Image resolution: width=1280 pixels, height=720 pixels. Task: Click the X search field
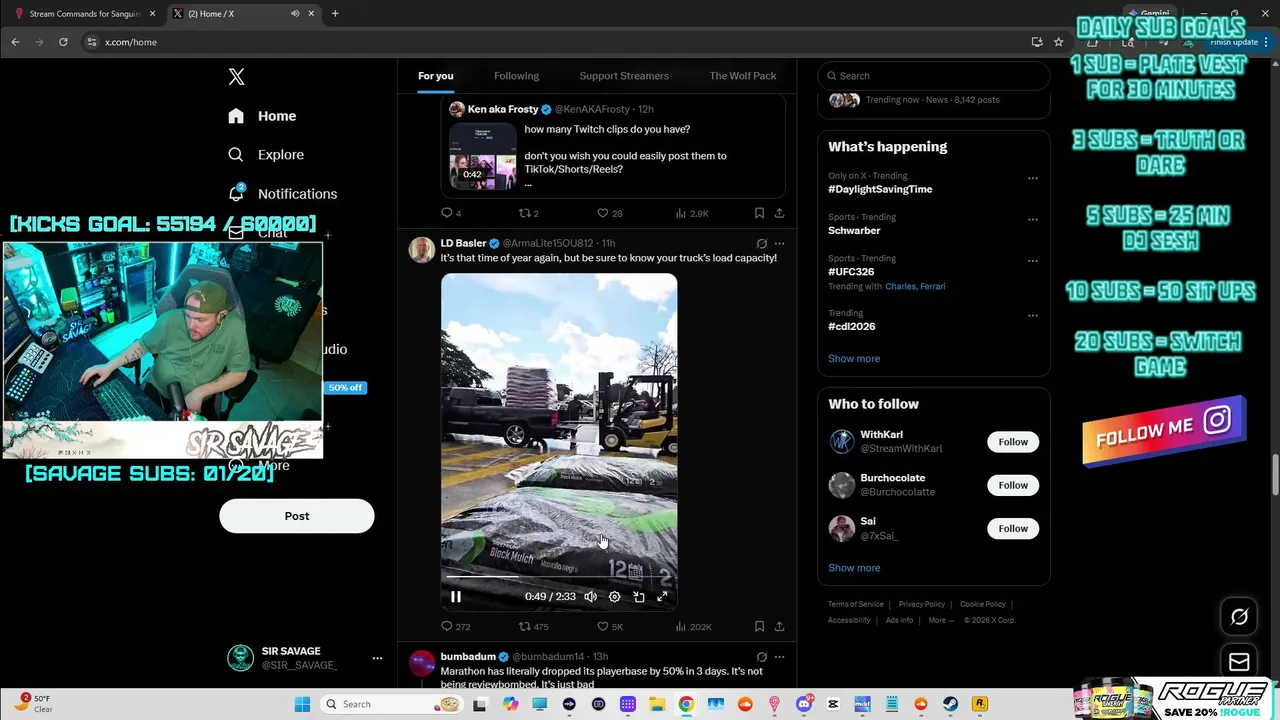(933, 76)
